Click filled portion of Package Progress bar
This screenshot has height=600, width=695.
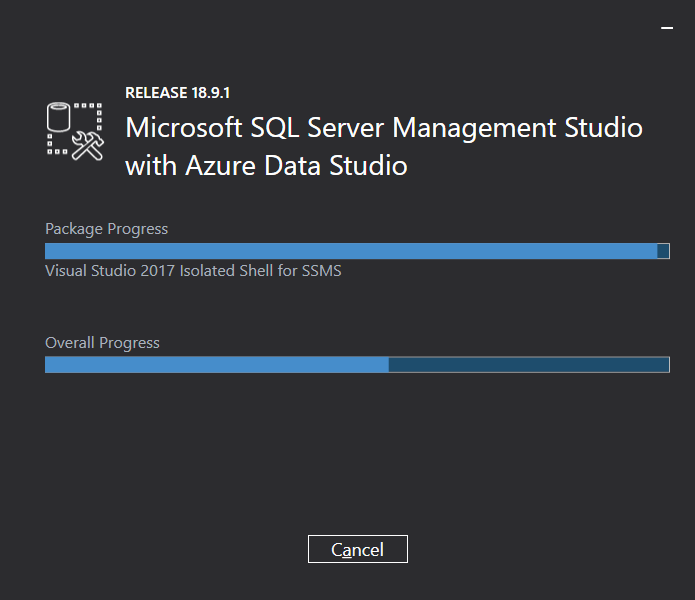[350, 251]
